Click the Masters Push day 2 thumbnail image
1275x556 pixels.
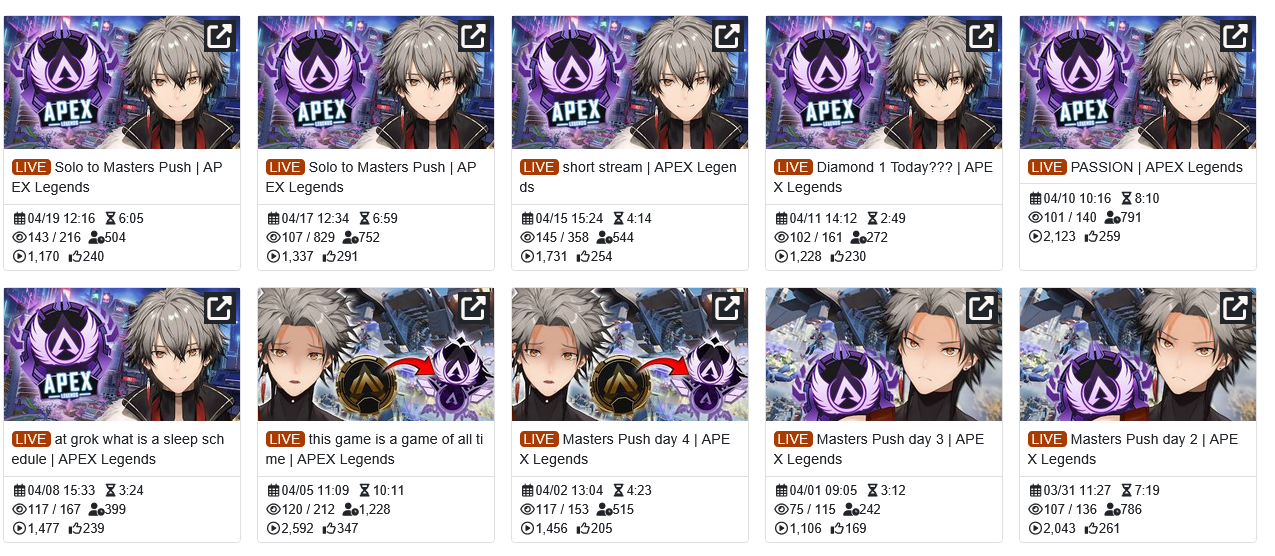[1138, 354]
